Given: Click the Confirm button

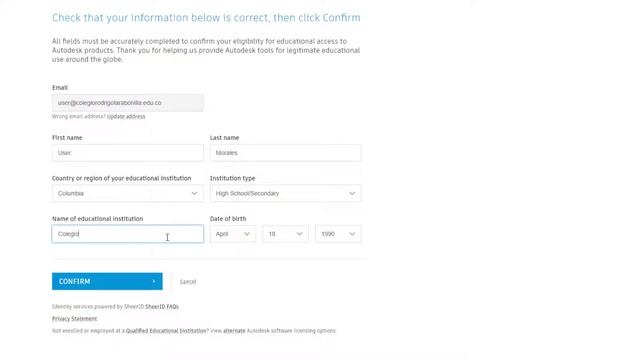Looking at the screenshot, I should pyautogui.click(x=107, y=281).
